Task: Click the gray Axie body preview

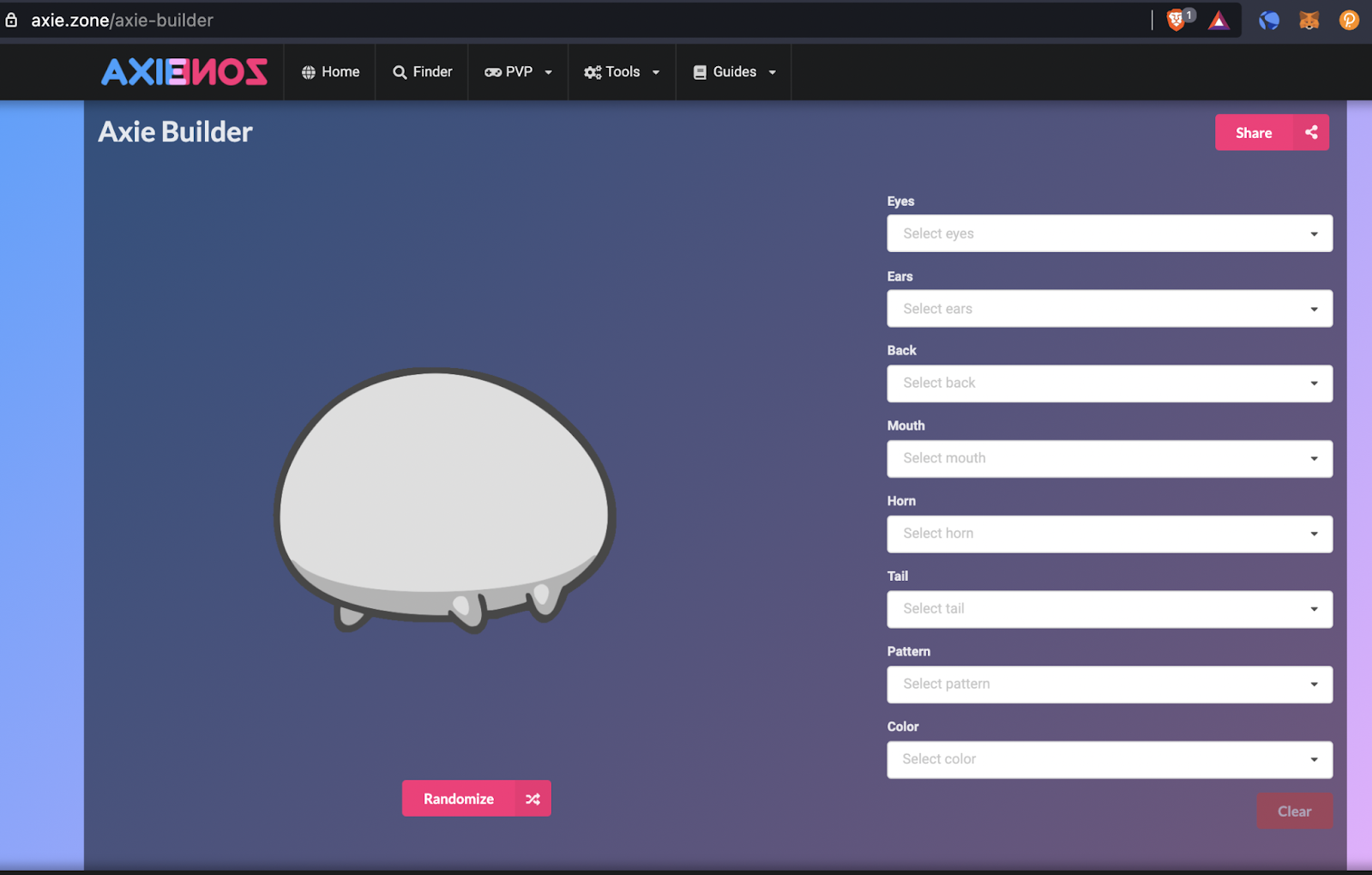Action: [445, 500]
